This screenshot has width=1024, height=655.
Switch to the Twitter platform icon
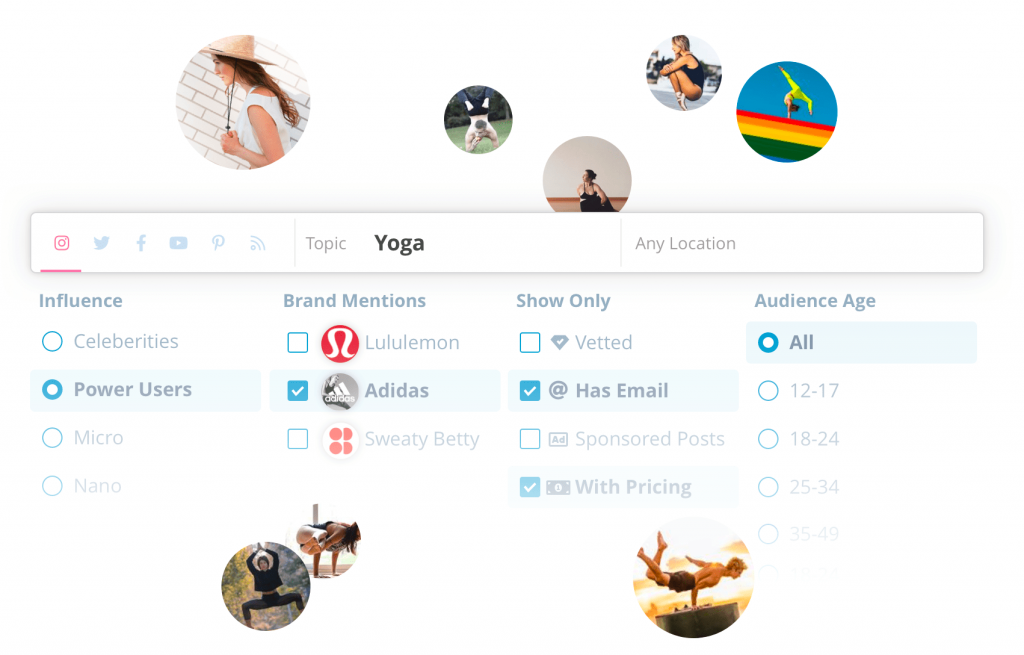click(x=101, y=243)
